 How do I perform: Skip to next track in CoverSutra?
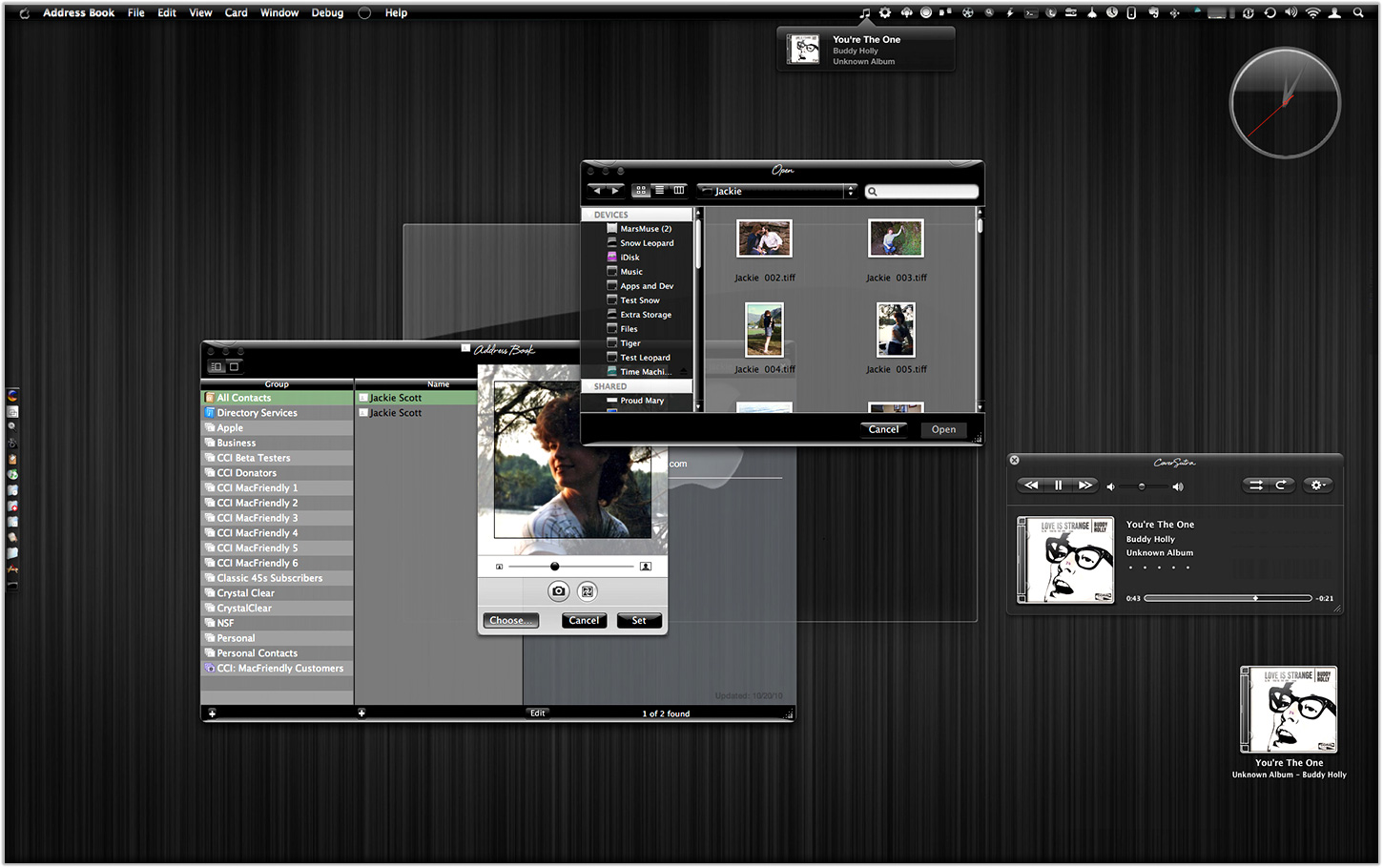[x=1084, y=486]
